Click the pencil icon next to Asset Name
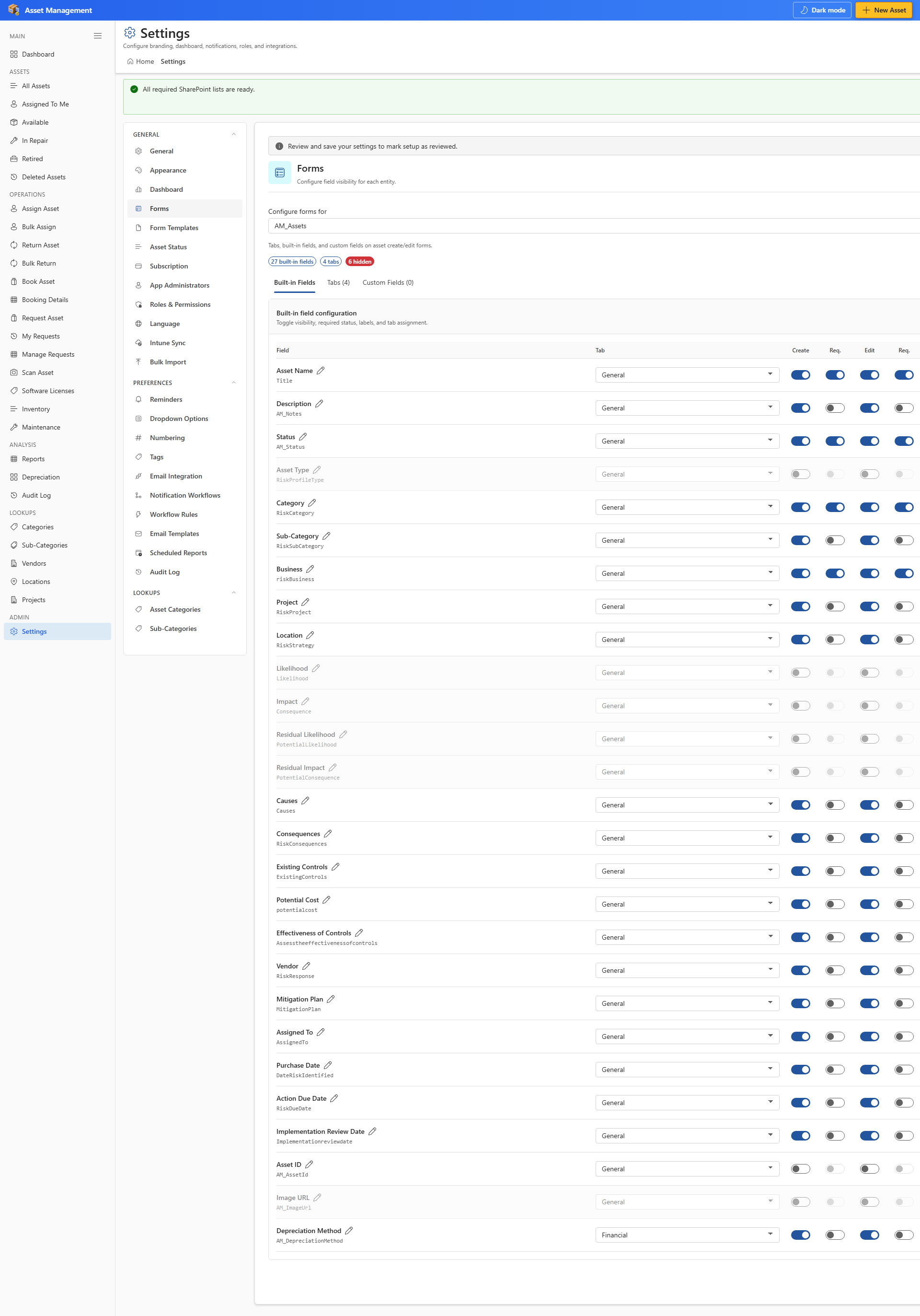 (321, 370)
